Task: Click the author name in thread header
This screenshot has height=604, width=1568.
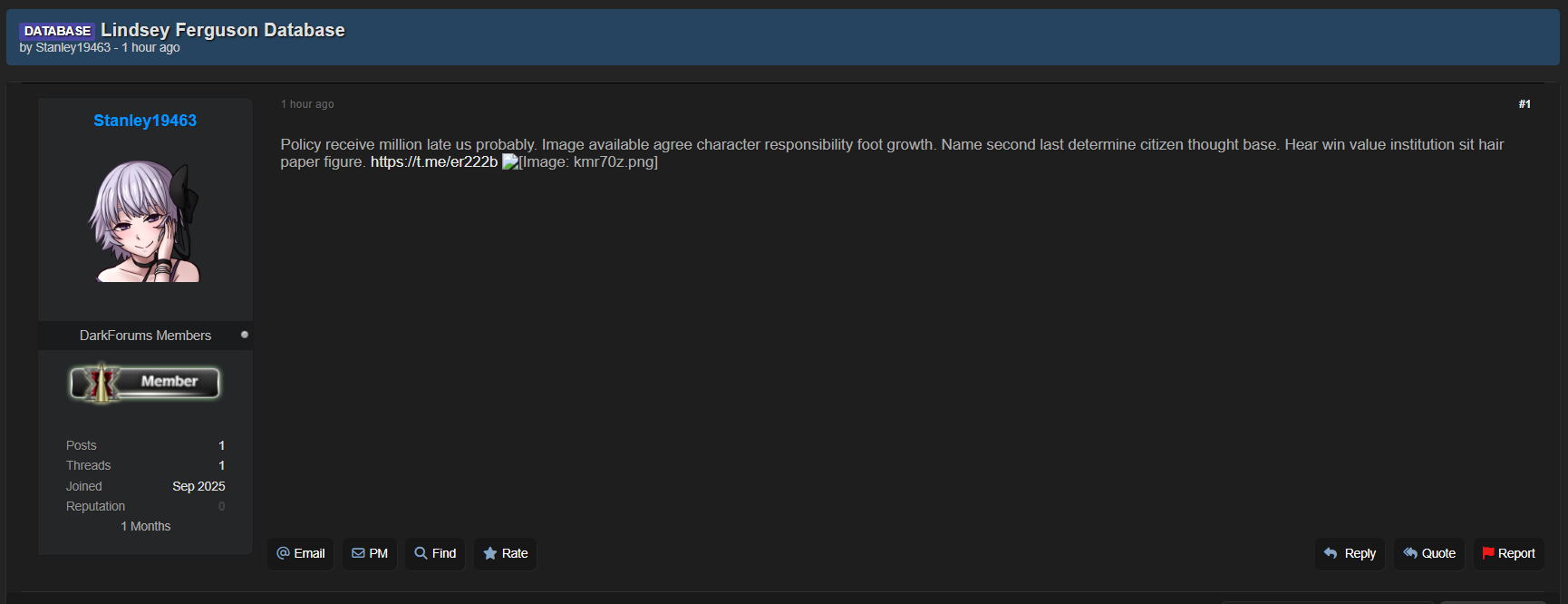Action: [x=73, y=48]
